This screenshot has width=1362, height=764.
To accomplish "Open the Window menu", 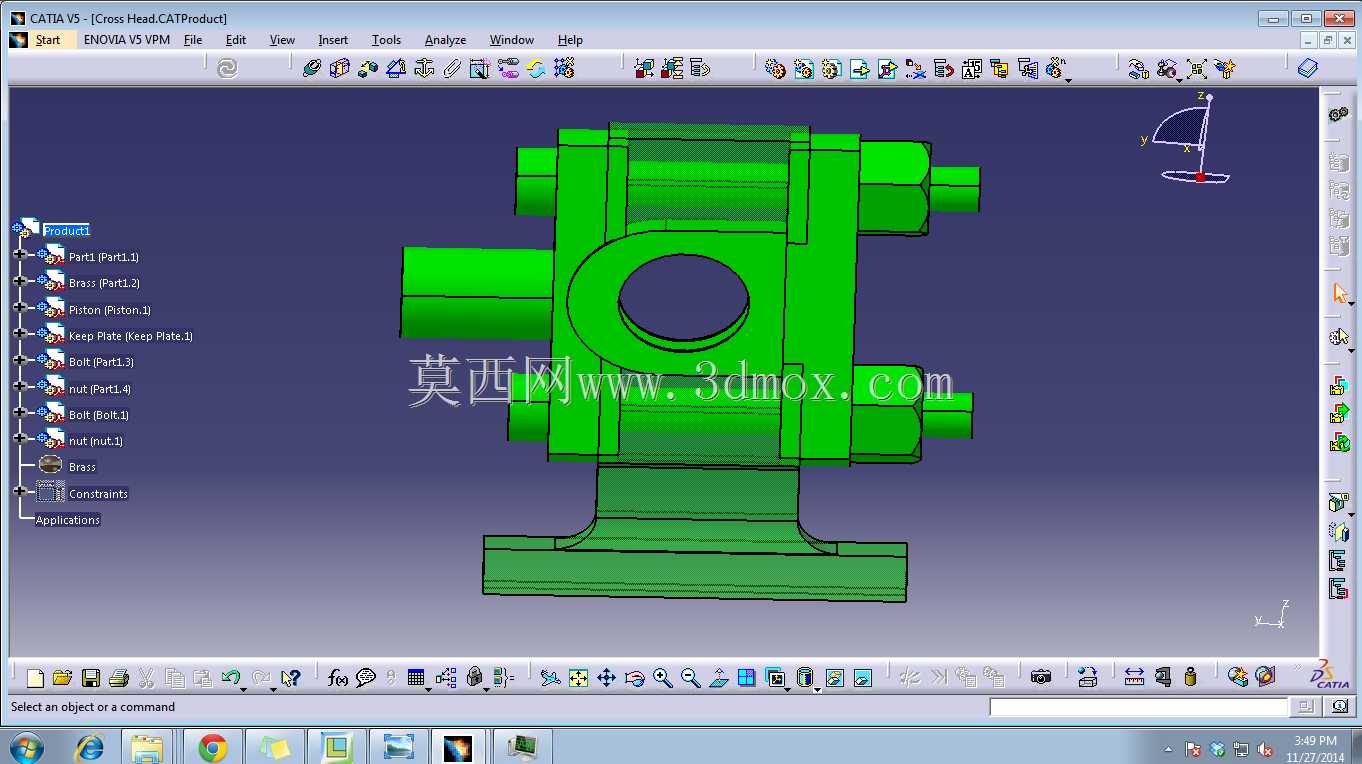I will [x=512, y=40].
